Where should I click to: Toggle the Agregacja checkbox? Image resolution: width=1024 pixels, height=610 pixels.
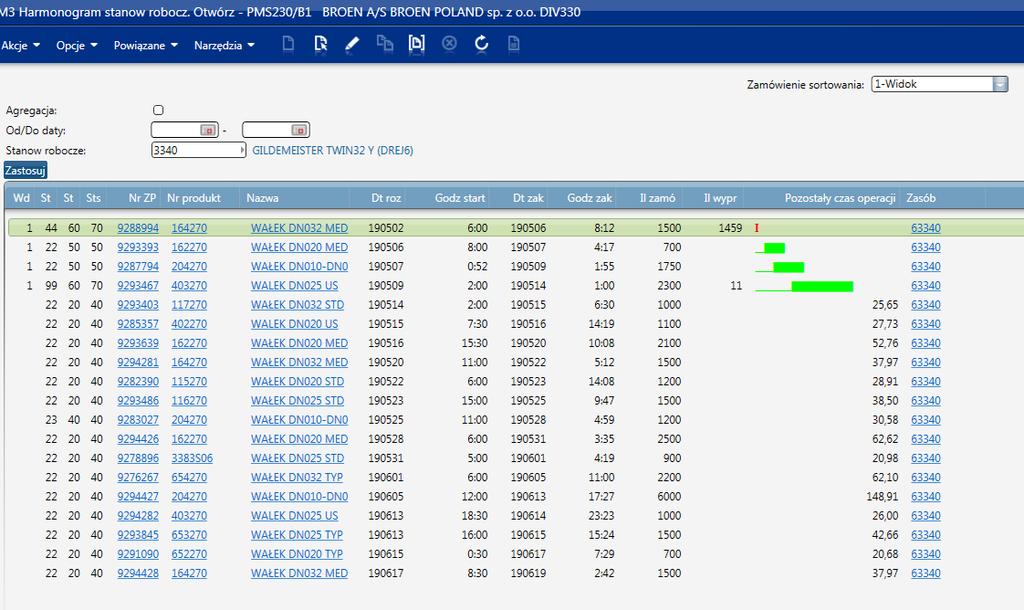[158, 110]
